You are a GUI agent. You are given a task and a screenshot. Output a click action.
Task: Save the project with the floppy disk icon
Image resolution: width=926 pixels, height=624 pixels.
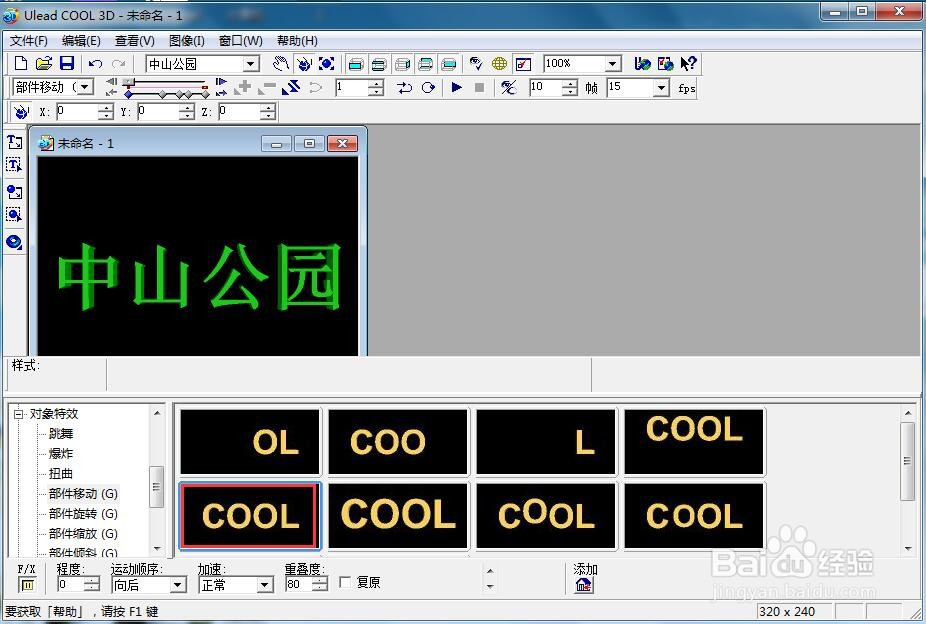[67, 63]
